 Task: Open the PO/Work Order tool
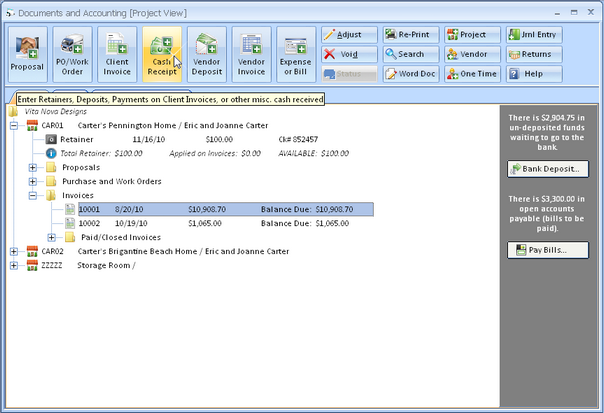72,54
